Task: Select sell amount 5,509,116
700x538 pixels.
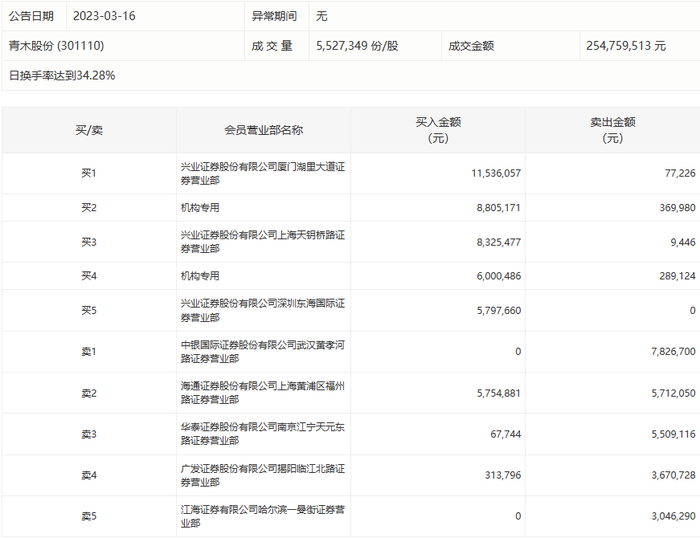Action: coord(673,434)
